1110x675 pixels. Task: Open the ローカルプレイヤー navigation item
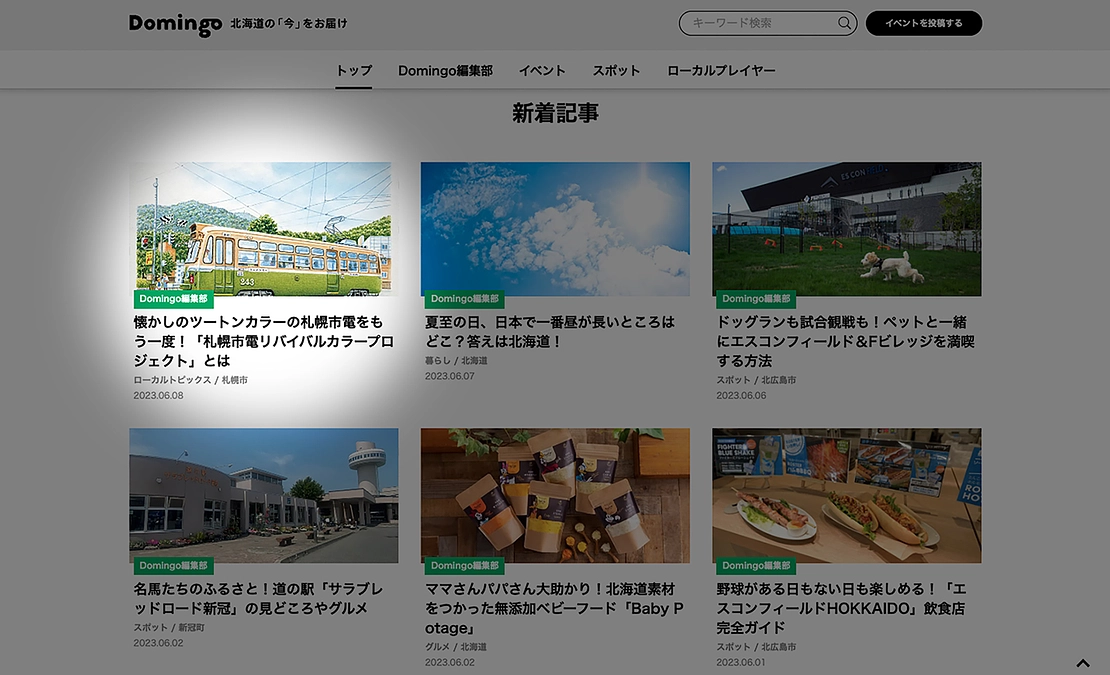pos(723,70)
